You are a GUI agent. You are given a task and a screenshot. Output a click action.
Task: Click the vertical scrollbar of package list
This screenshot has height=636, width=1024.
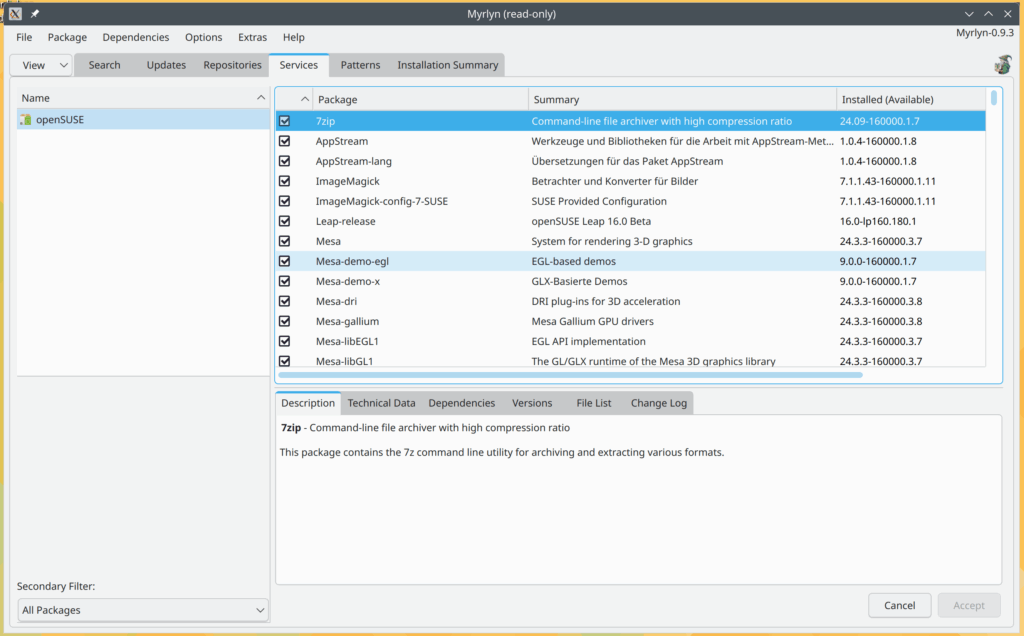tap(993, 97)
